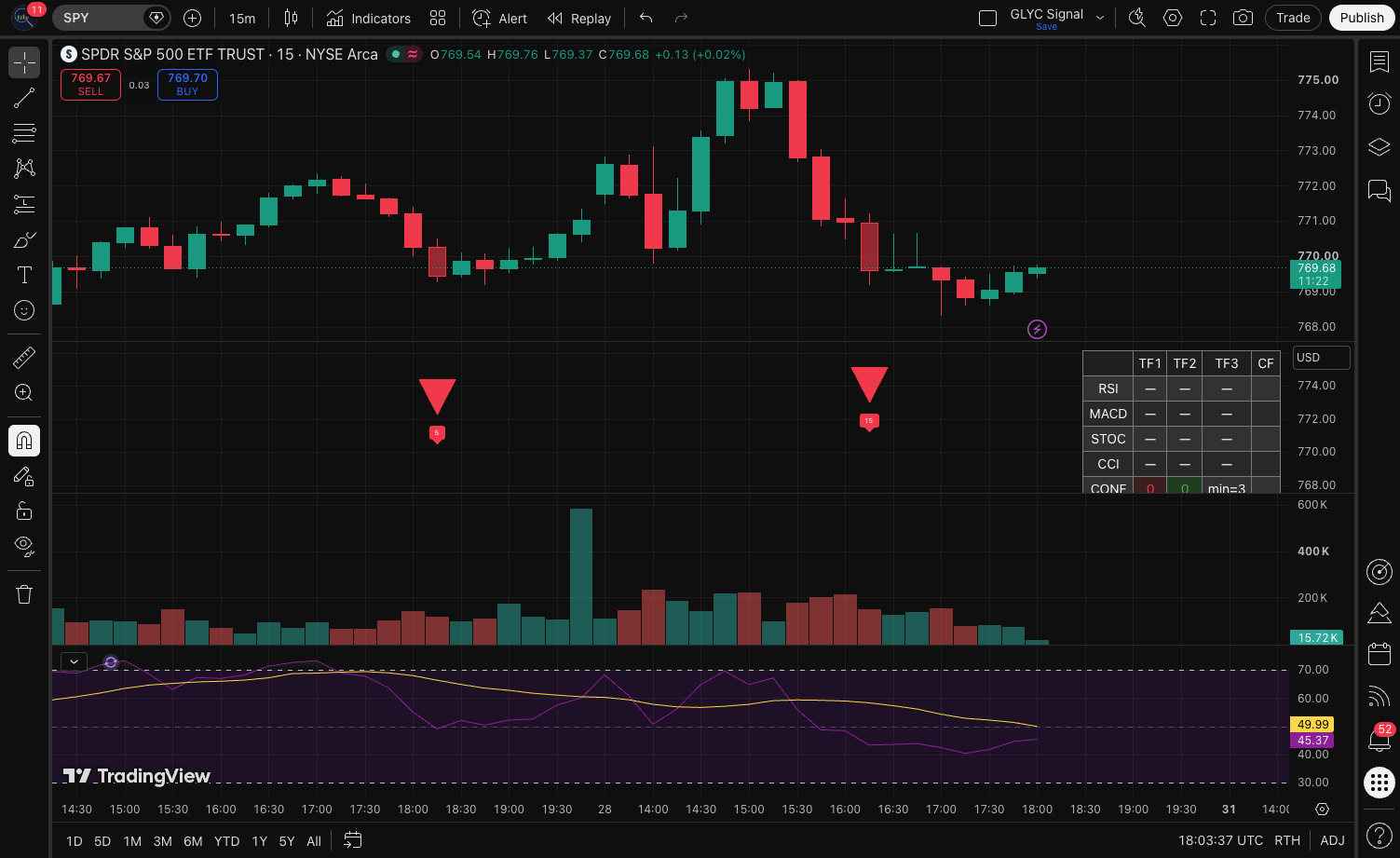The height and width of the screenshot is (858, 1400).
Task: Open the Trade panel
Action: [x=1293, y=18]
